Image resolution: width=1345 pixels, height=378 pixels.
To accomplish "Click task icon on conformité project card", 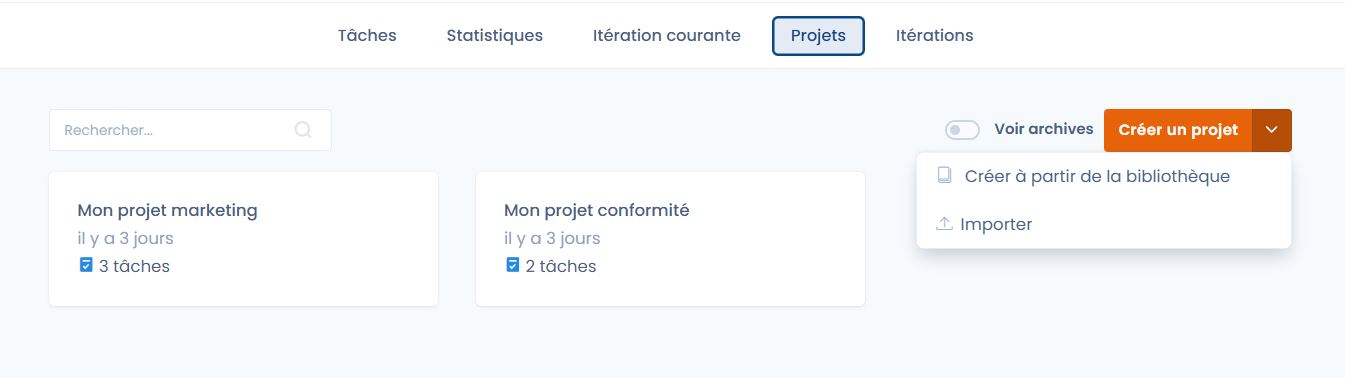I will click(x=513, y=266).
